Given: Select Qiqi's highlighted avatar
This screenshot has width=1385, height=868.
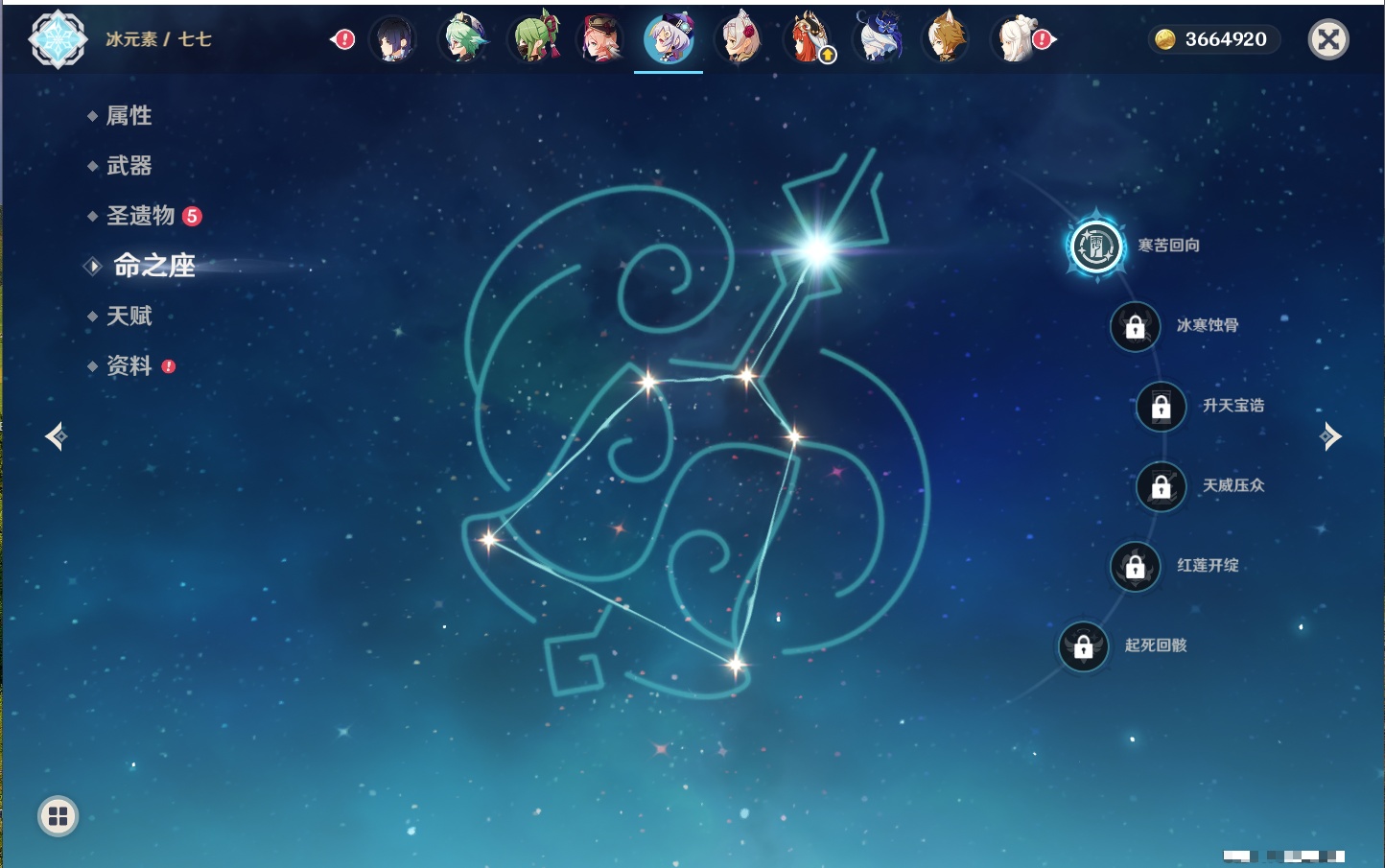Looking at the screenshot, I should pyautogui.click(x=669, y=40).
